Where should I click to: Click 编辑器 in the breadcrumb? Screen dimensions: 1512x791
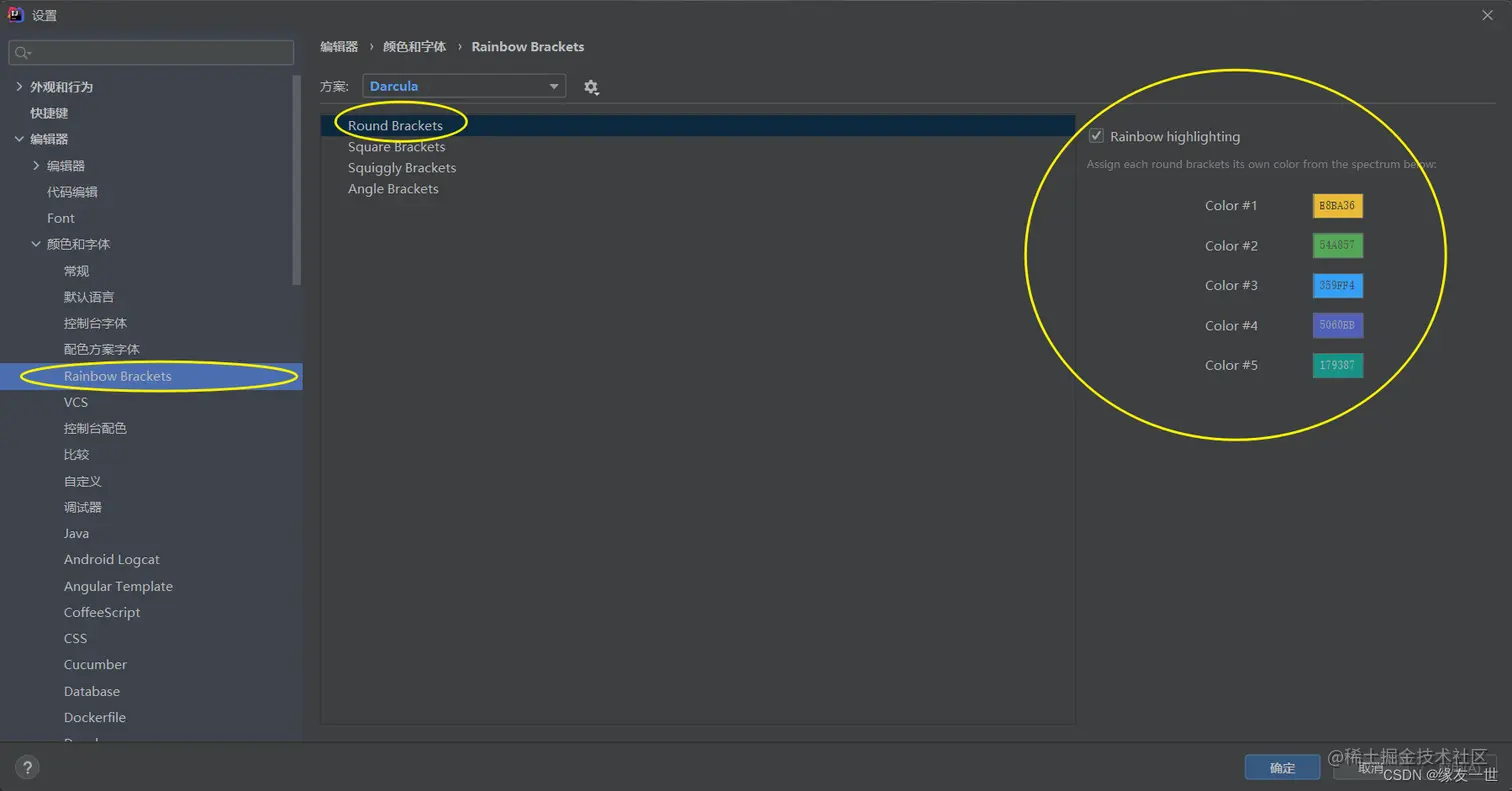pos(339,47)
